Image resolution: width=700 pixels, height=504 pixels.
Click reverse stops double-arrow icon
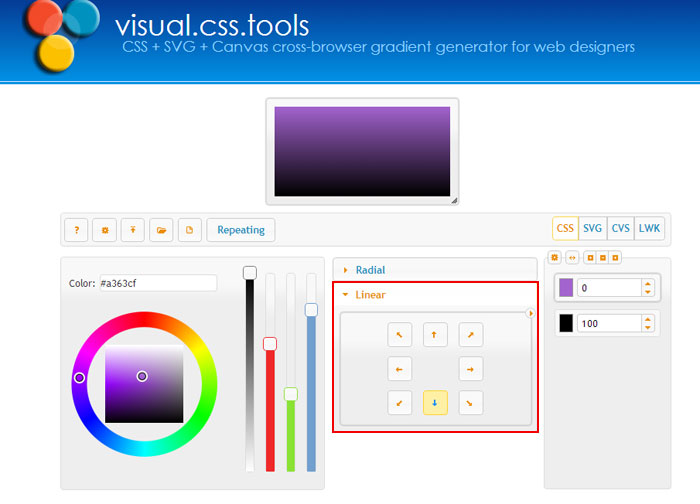[x=572, y=258]
